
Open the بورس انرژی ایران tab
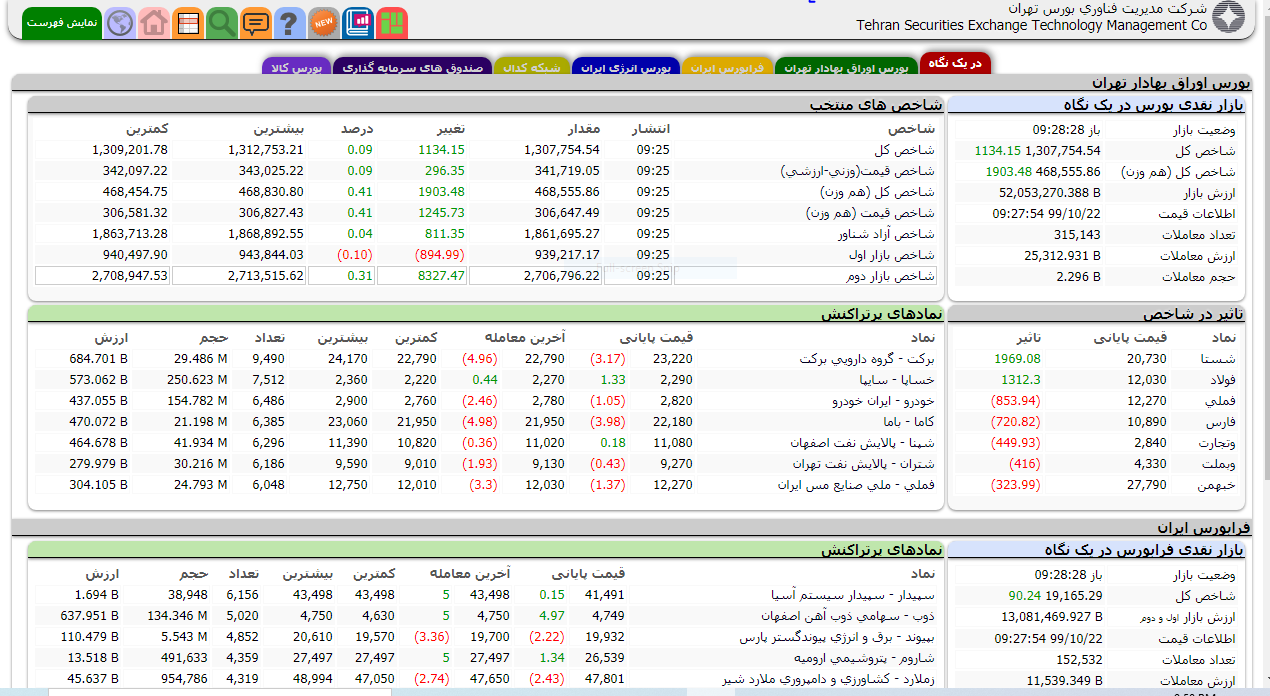tap(625, 68)
